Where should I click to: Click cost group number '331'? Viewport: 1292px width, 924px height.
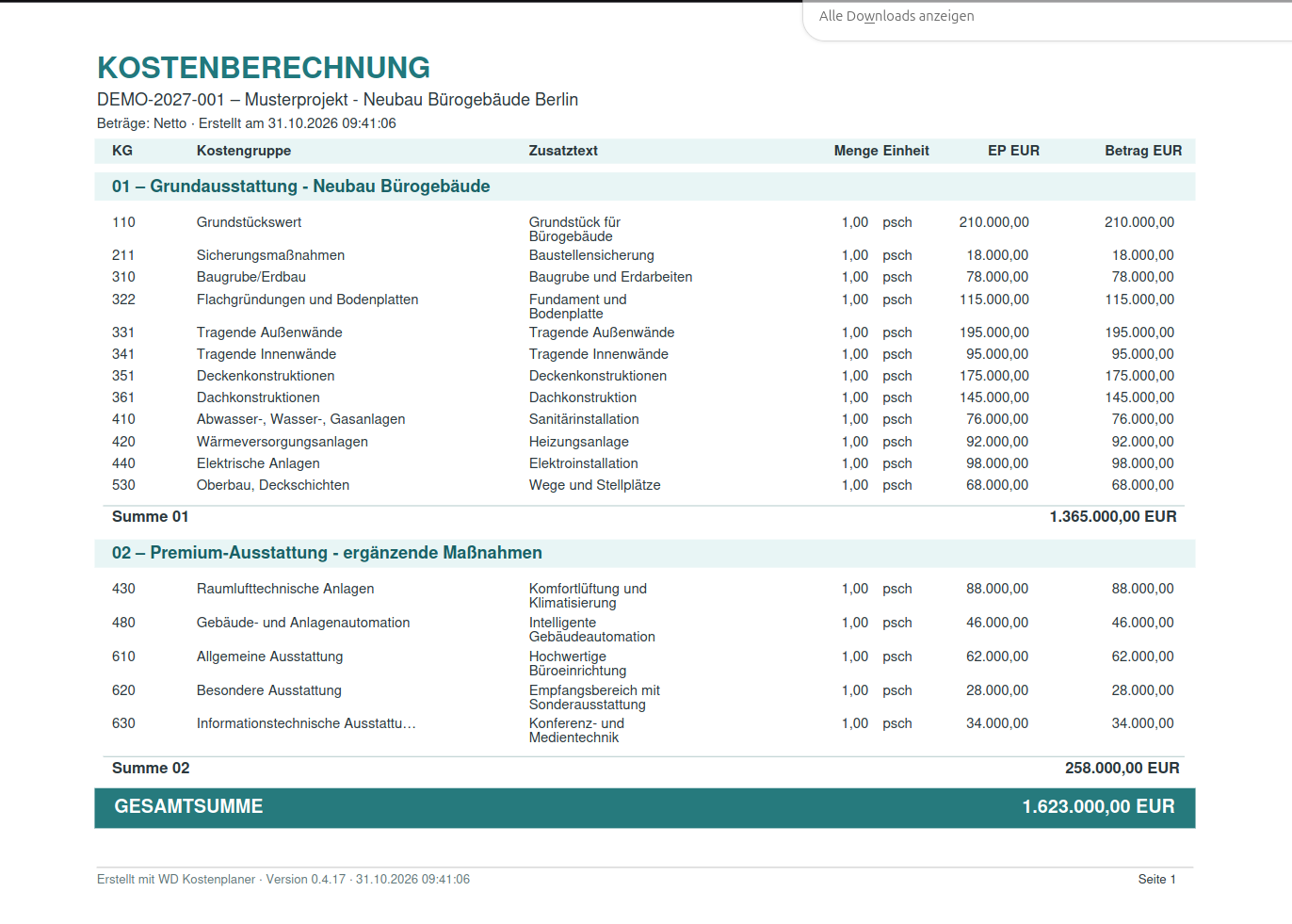coord(123,332)
